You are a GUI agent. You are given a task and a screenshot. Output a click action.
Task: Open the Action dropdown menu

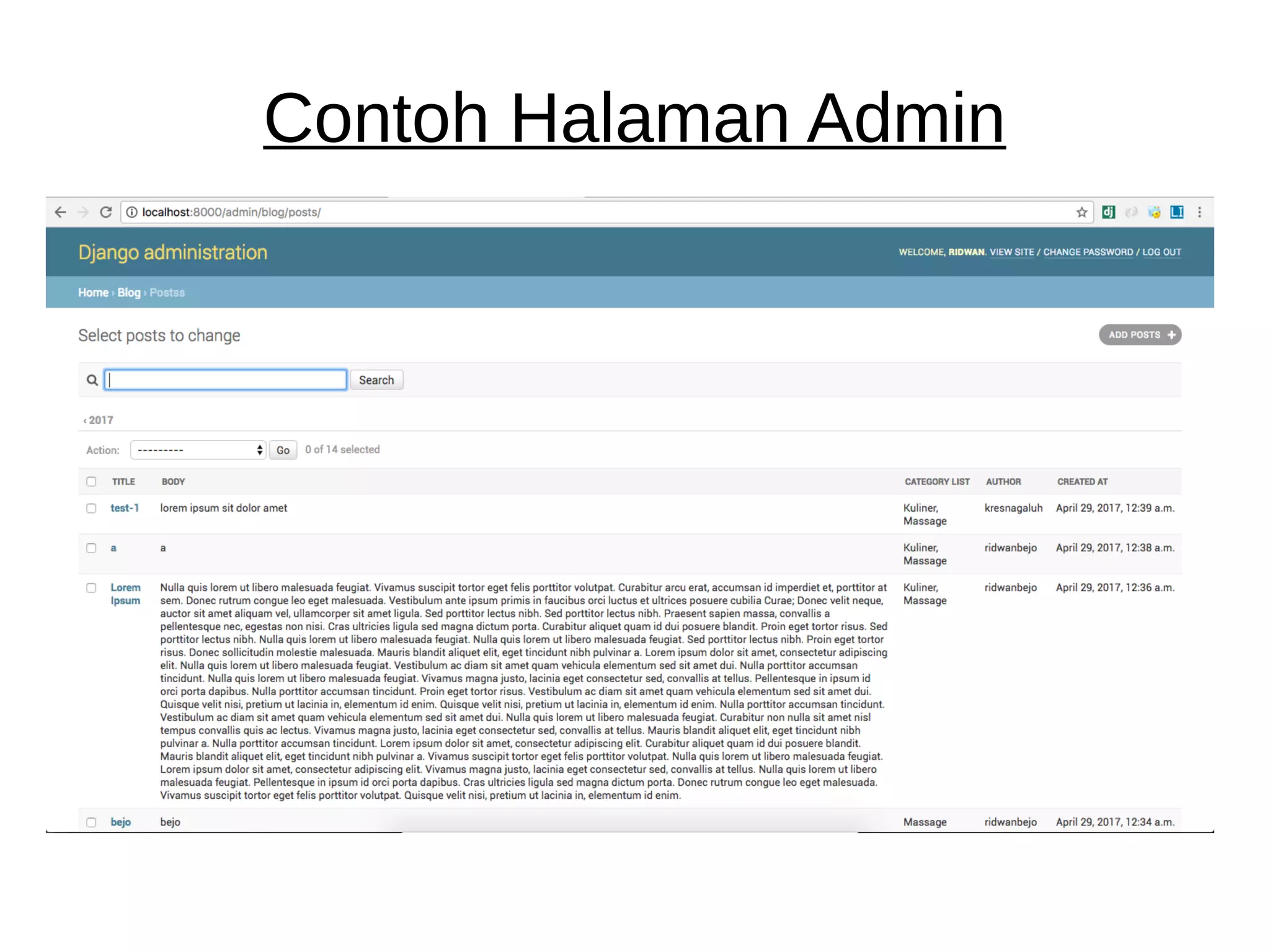[x=198, y=450]
